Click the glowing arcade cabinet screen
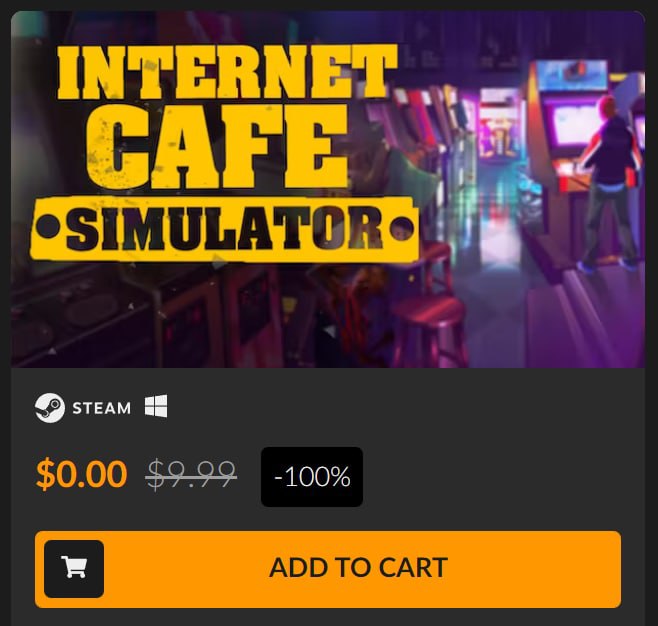This screenshot has height=626, width=658. pyautogui.click(x=574, y=125)
